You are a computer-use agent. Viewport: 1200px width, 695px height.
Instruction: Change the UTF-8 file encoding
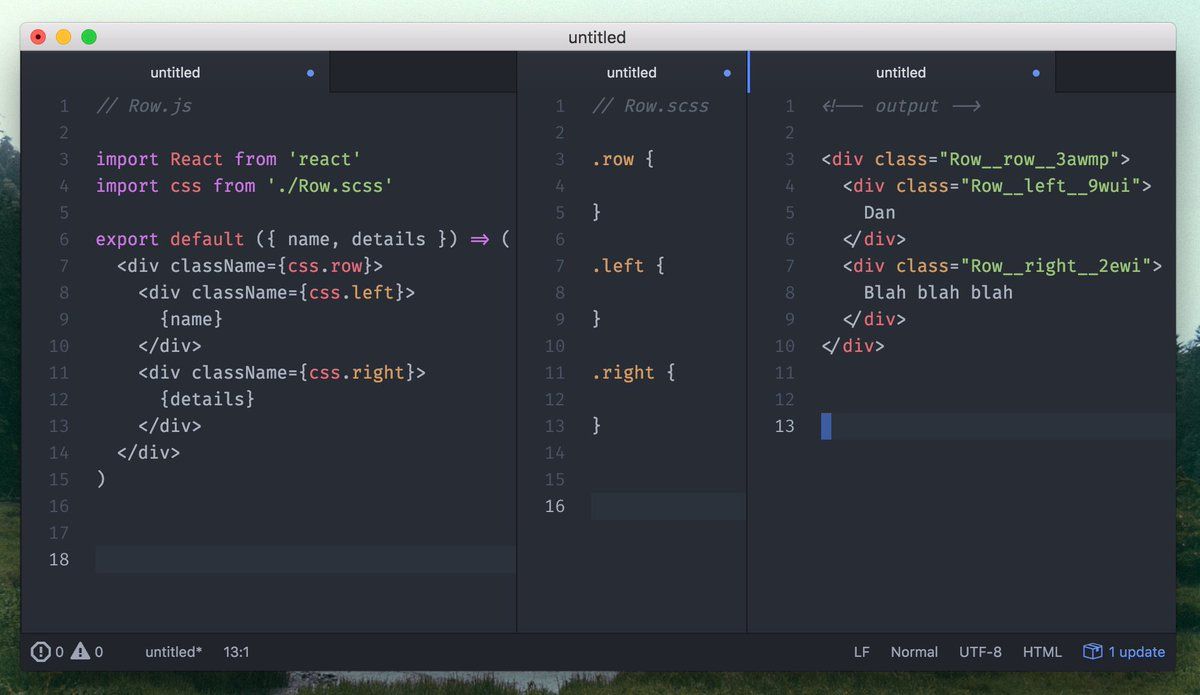coord(980,652)
